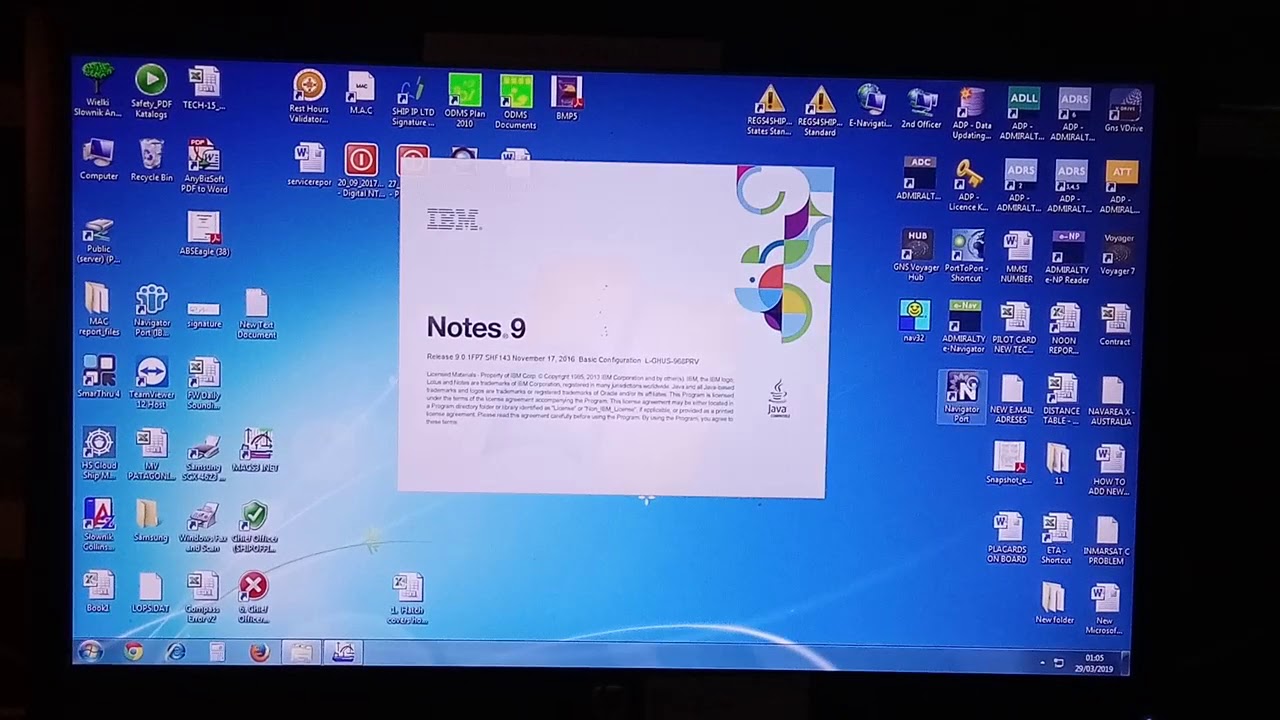This screenshot has width=1280, height=720.
Task: Open SHIP IP LTD Signature file
Action: coord(413,100)
